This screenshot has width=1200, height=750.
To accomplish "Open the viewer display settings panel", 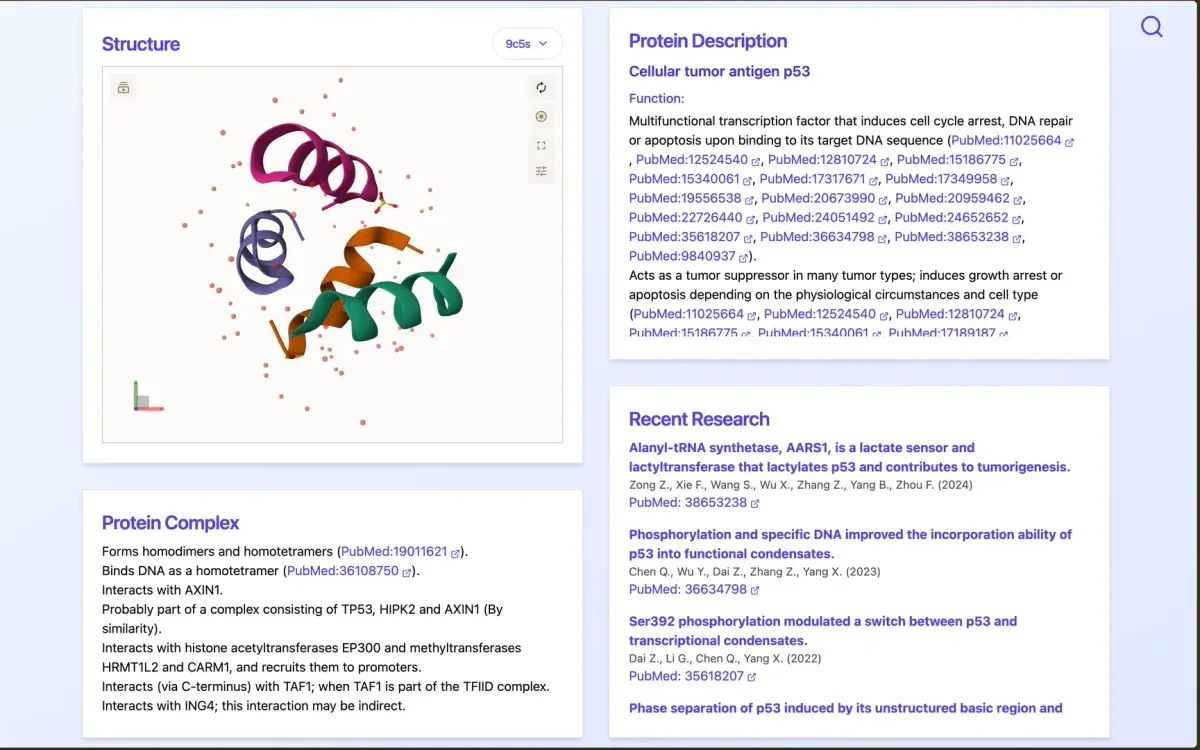I will (x=541, y=170).
